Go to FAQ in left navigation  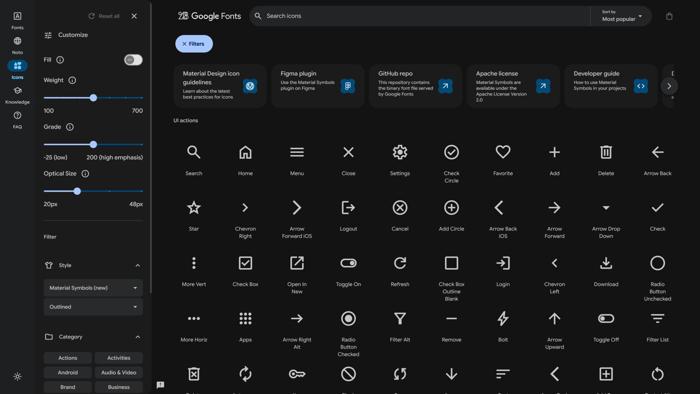[x=17, y=120]
